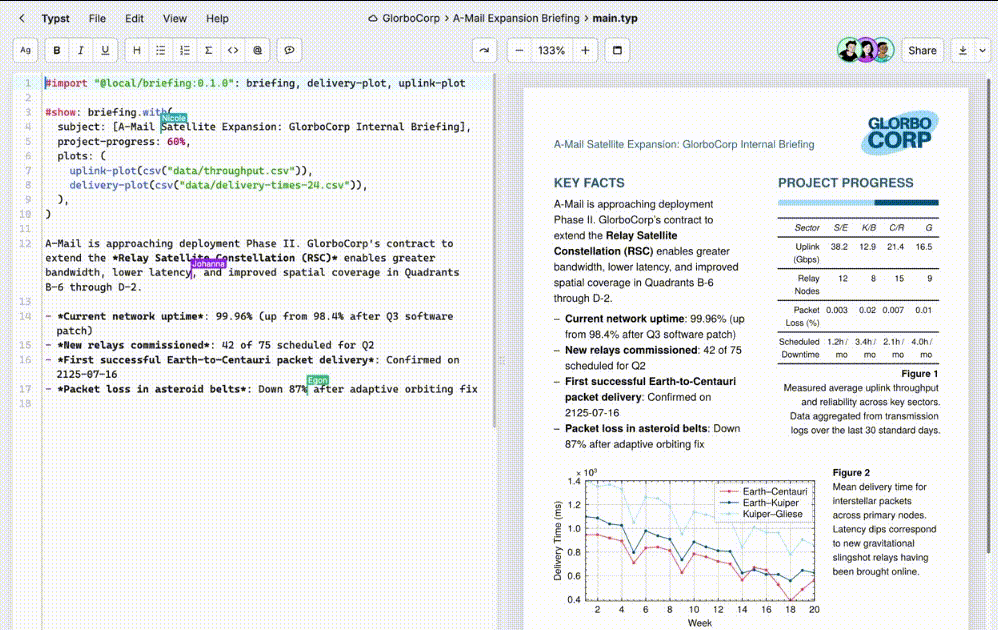Click the Share button
The image size is (998, 630).
[921, 50]
